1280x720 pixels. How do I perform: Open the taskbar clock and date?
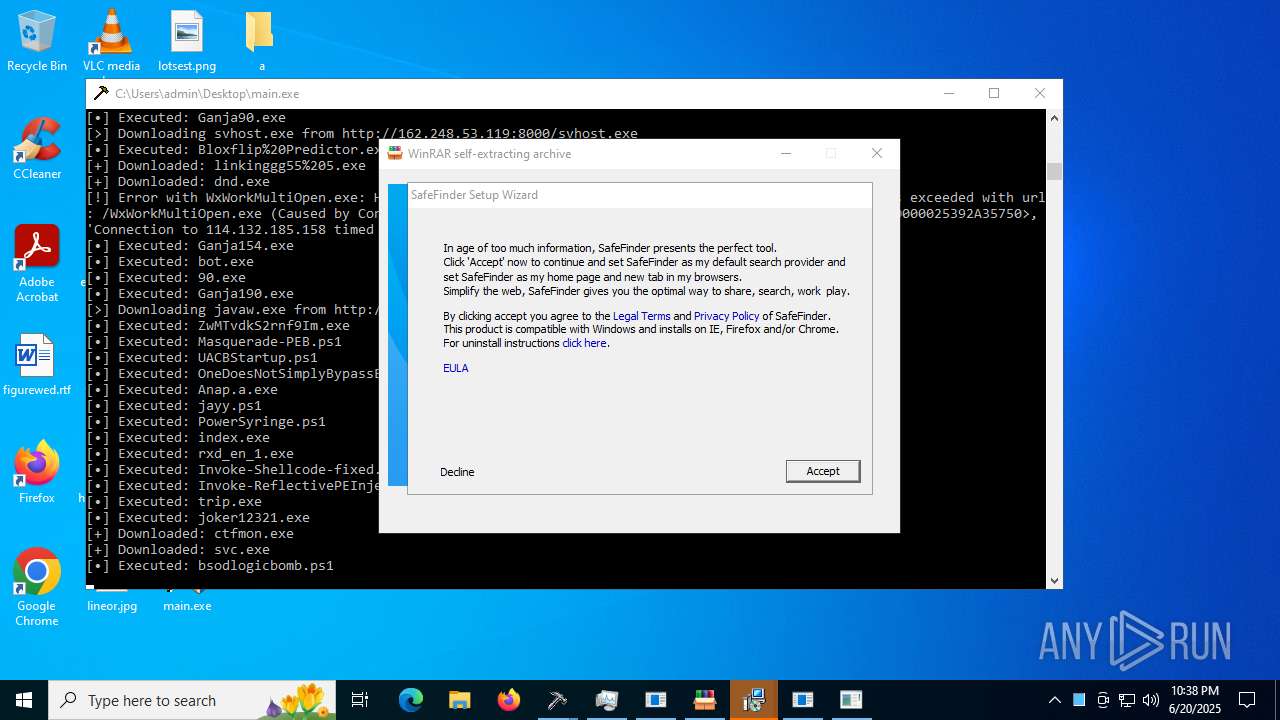coord(1195,700)
